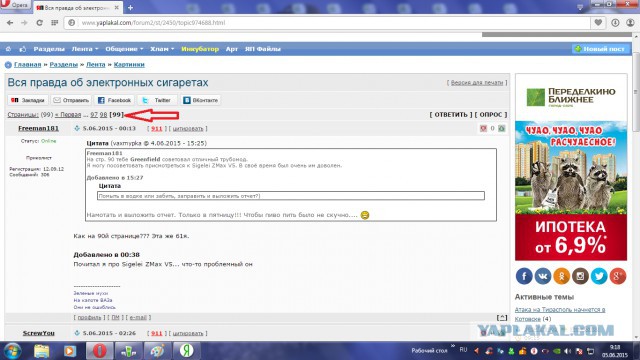The image size is (640, 360).
Task: Open the Разделы menu item
Action: (x=49, y=49)
